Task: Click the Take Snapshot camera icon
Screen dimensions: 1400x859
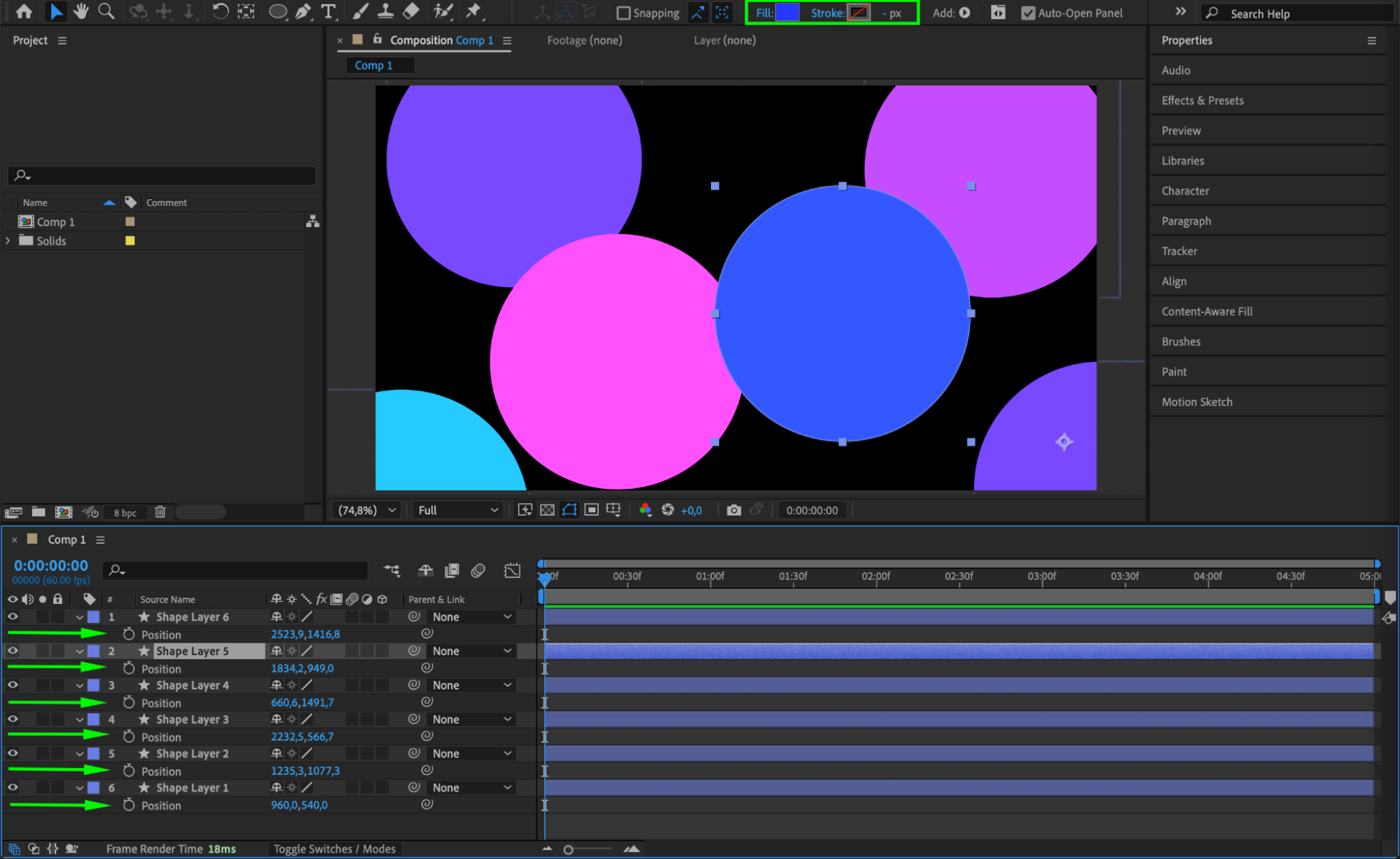Action: pos(733,510)
